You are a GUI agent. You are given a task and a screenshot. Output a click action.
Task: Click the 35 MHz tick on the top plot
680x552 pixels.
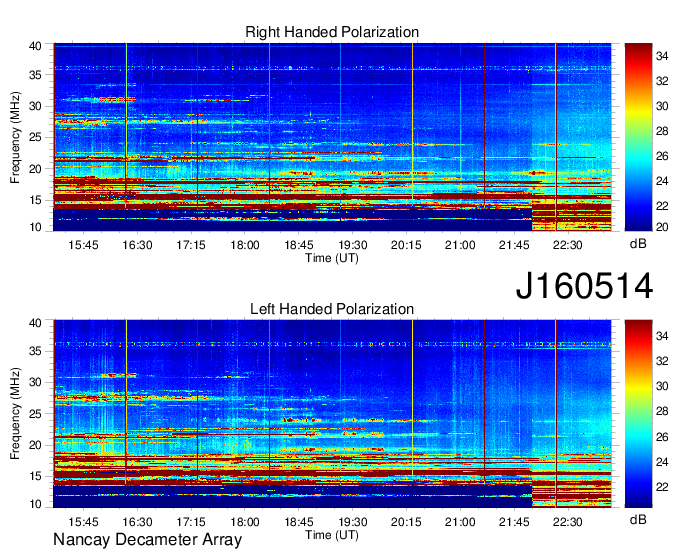[x=35, y=75]
